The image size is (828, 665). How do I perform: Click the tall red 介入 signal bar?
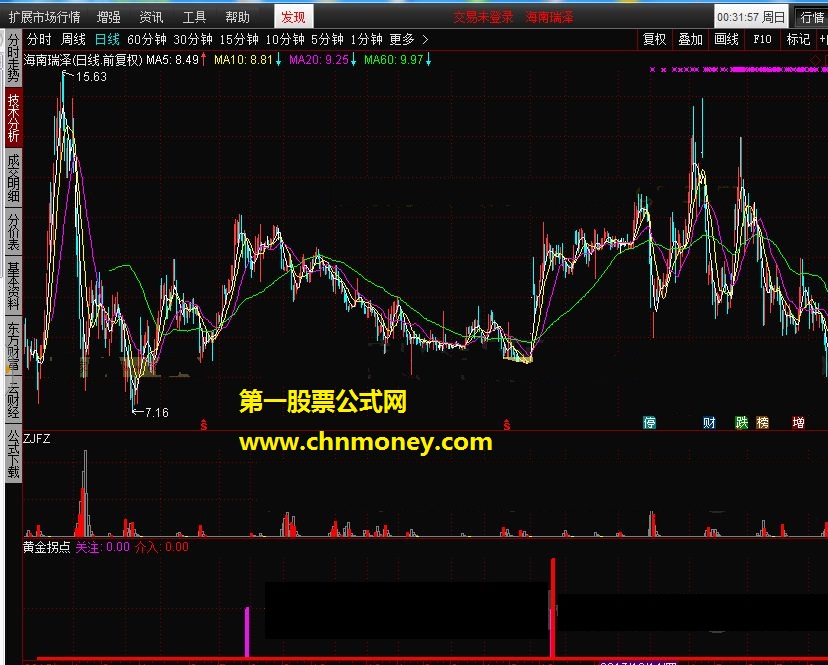[x=552, y=607]
